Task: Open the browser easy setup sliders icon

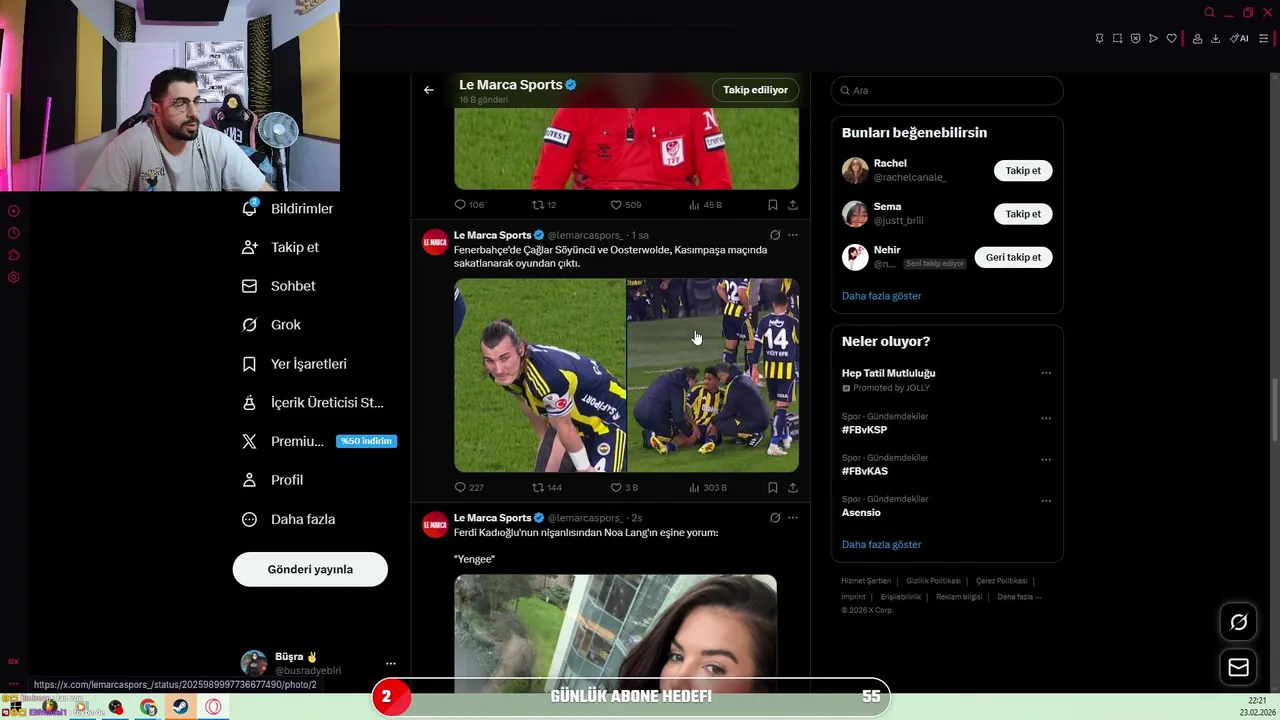Action: [x=1263, y=38]
